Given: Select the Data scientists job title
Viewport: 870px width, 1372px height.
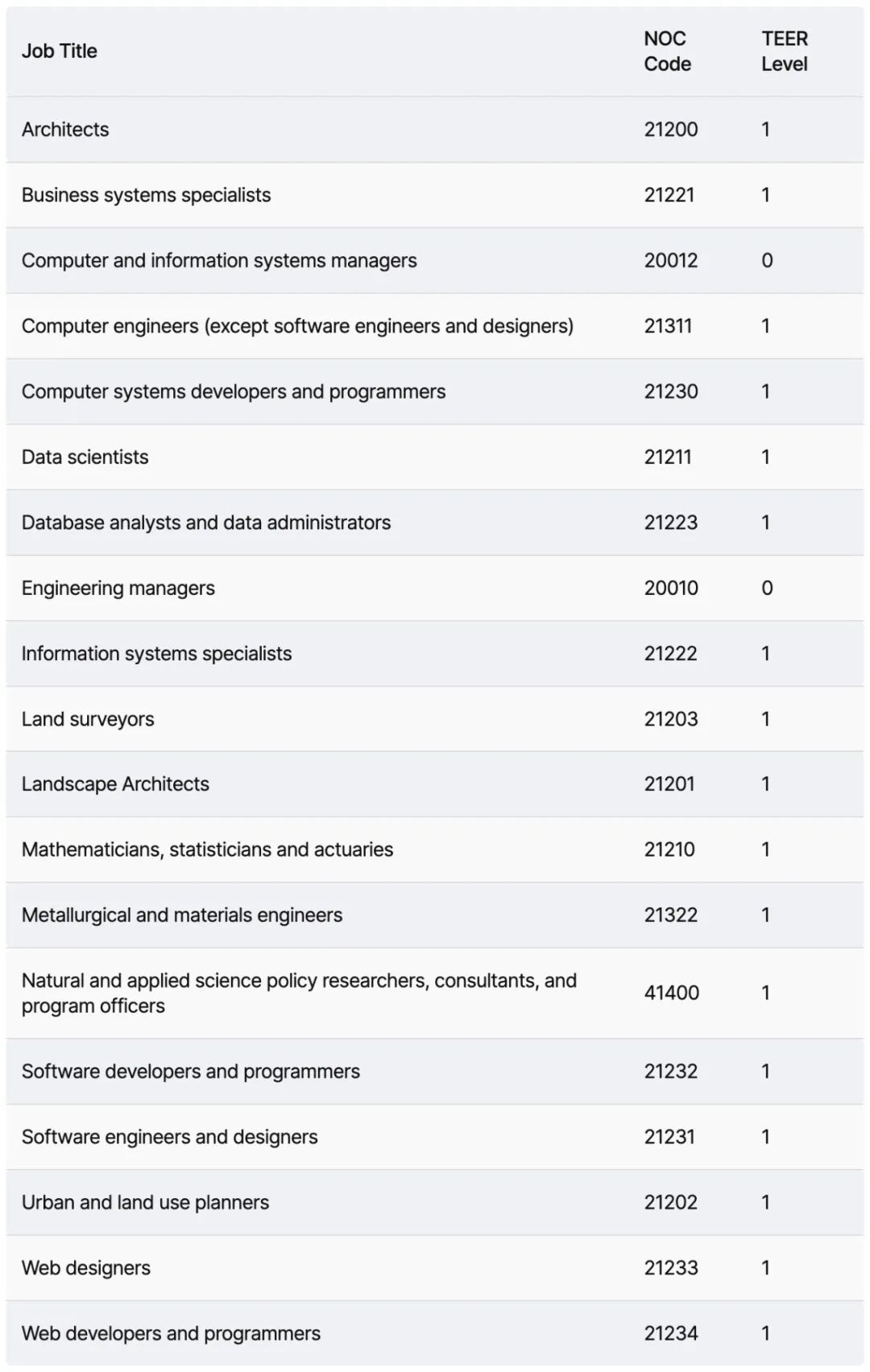Looking at the screenshot, I should coord(85,457).
